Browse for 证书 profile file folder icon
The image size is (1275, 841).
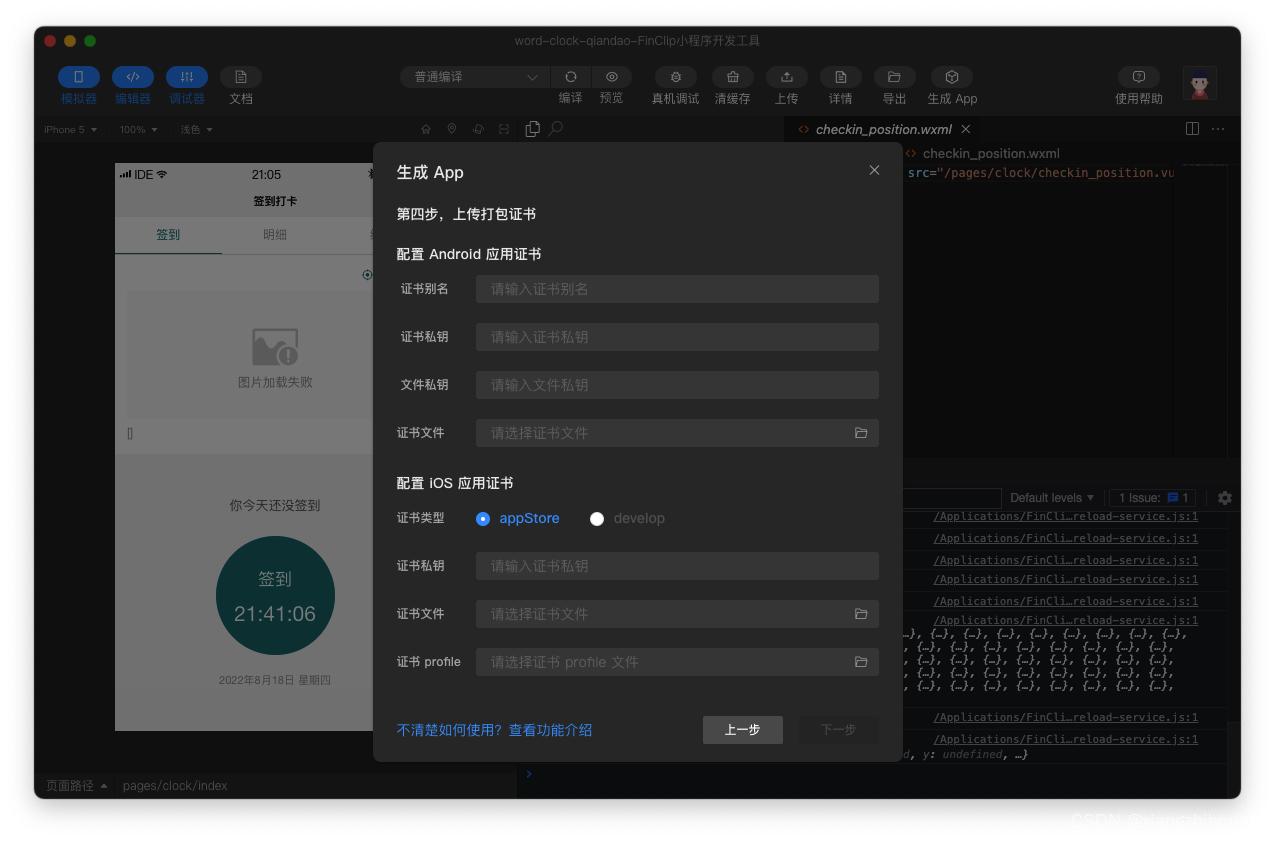[x=861, y=662]
